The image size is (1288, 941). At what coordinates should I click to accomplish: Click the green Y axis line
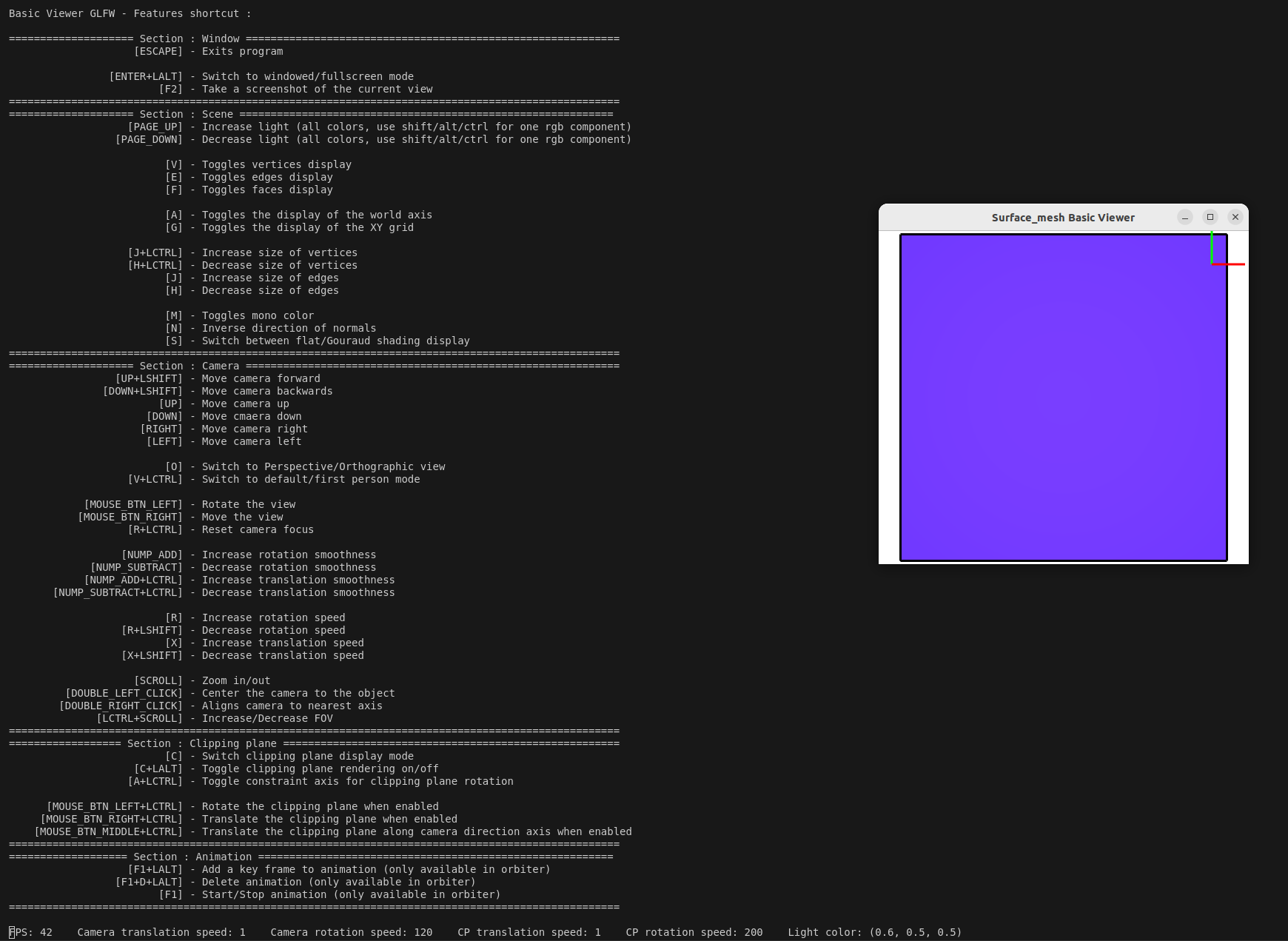coord(1212,247)
